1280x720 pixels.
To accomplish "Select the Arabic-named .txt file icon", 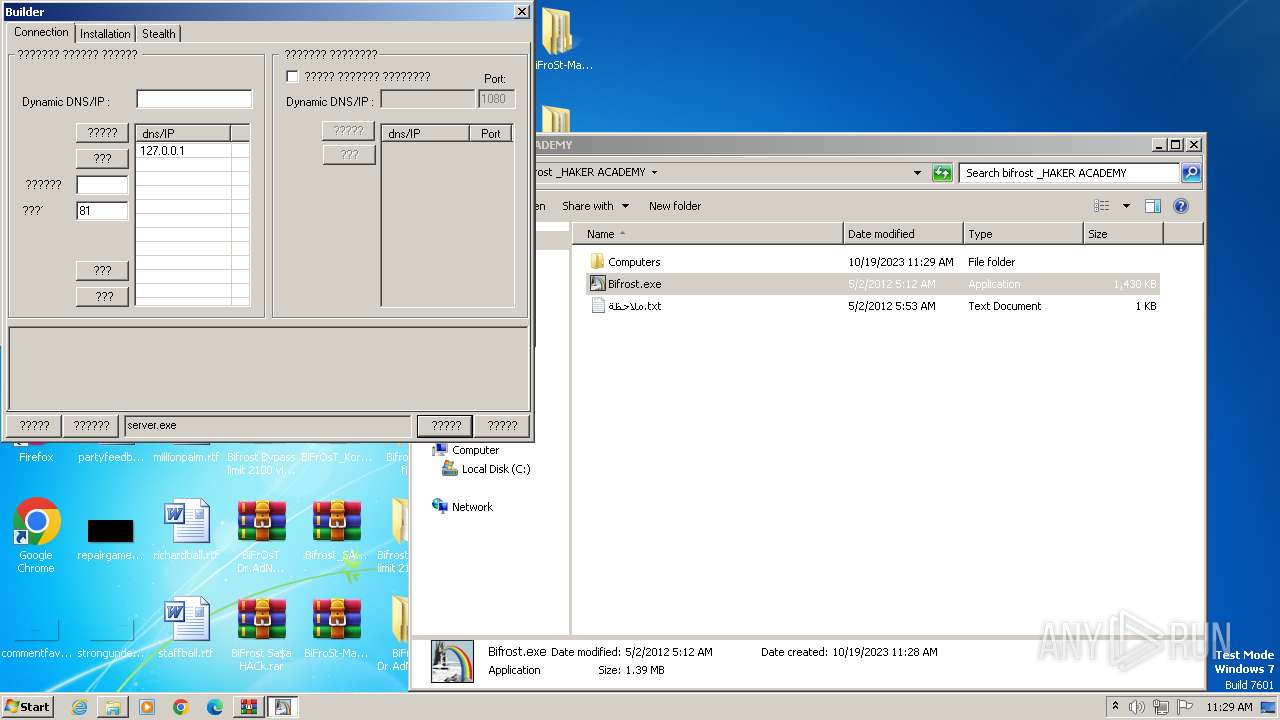I will point(597,306).
